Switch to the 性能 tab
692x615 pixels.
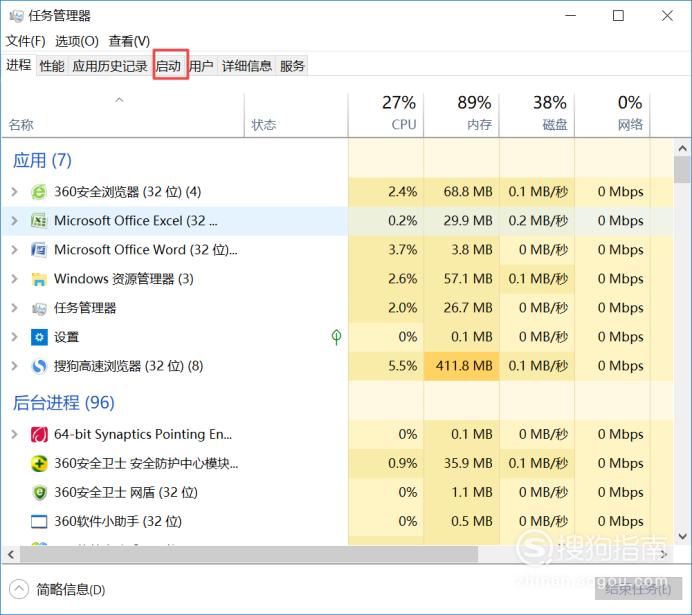point(52,66)
